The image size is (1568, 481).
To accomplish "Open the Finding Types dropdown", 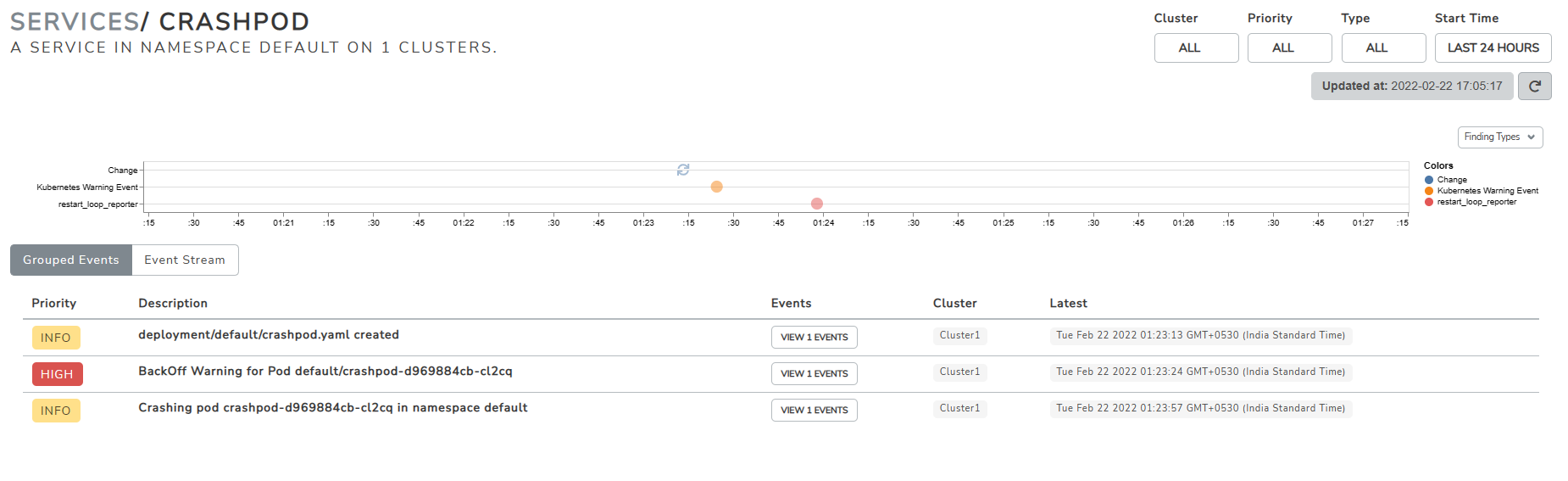I will point(1499,137).
